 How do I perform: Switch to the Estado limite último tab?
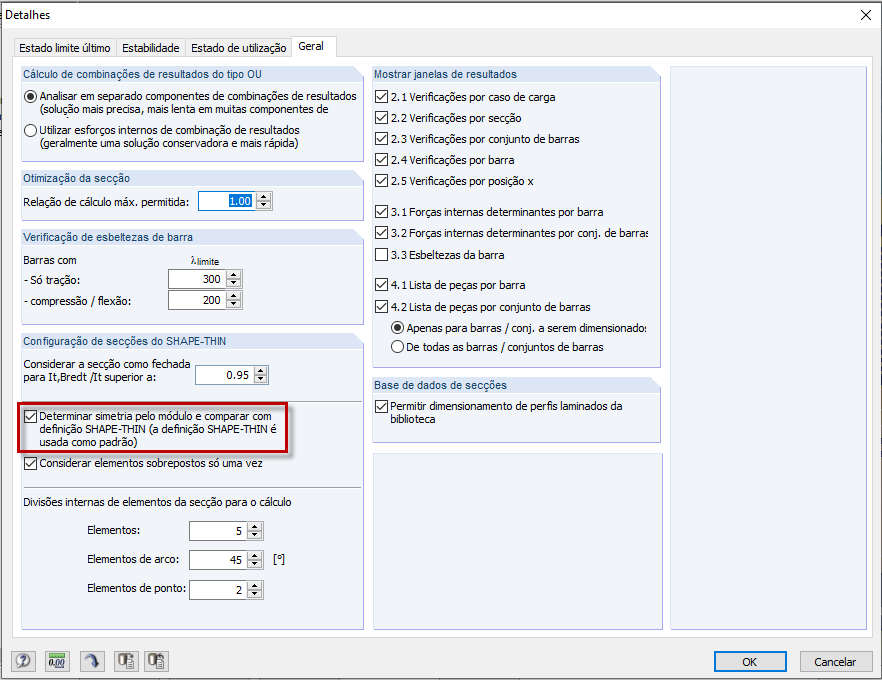65,48
